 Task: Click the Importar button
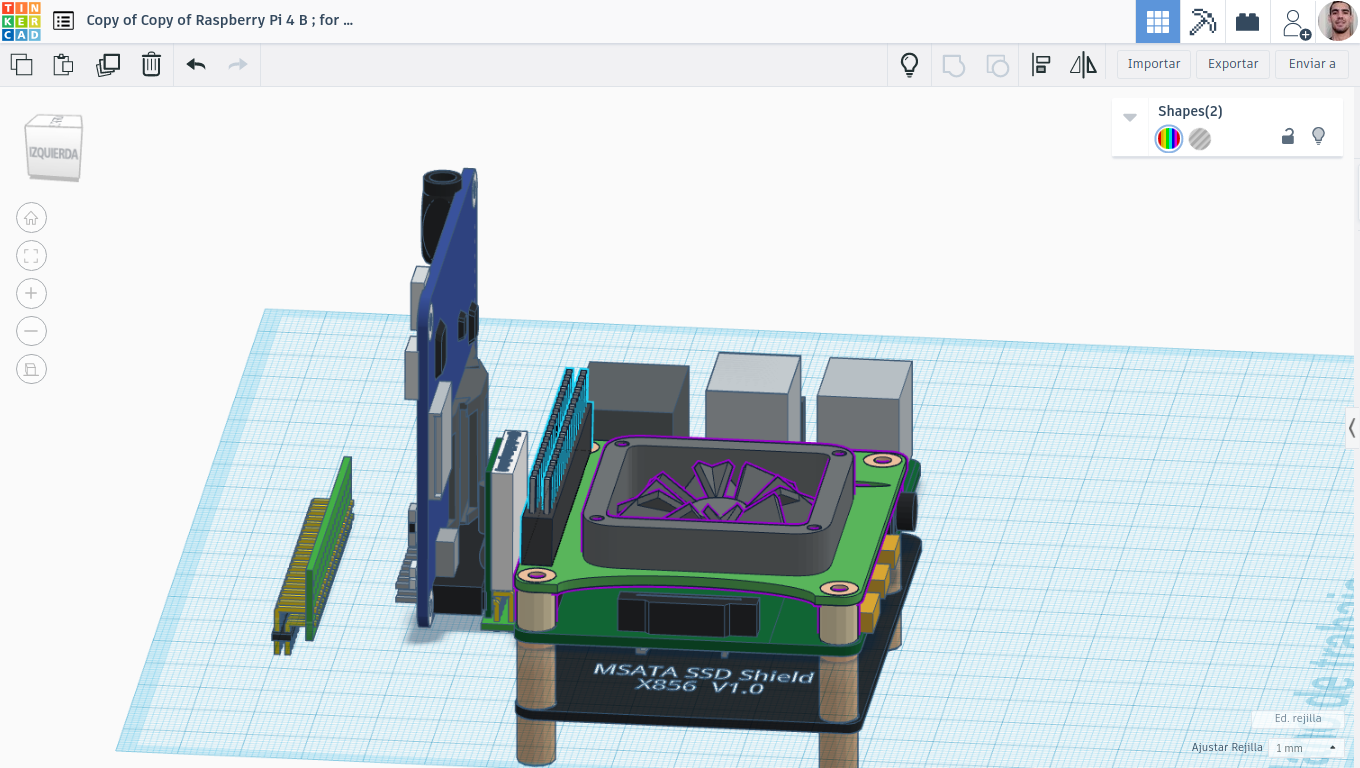1154,64
